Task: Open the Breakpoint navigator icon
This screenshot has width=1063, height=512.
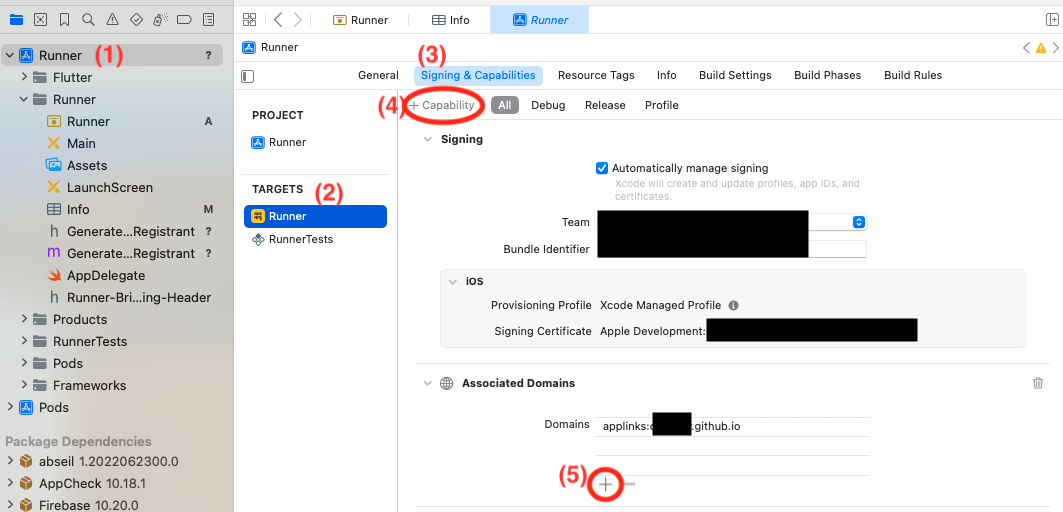Action: point(184,20)
